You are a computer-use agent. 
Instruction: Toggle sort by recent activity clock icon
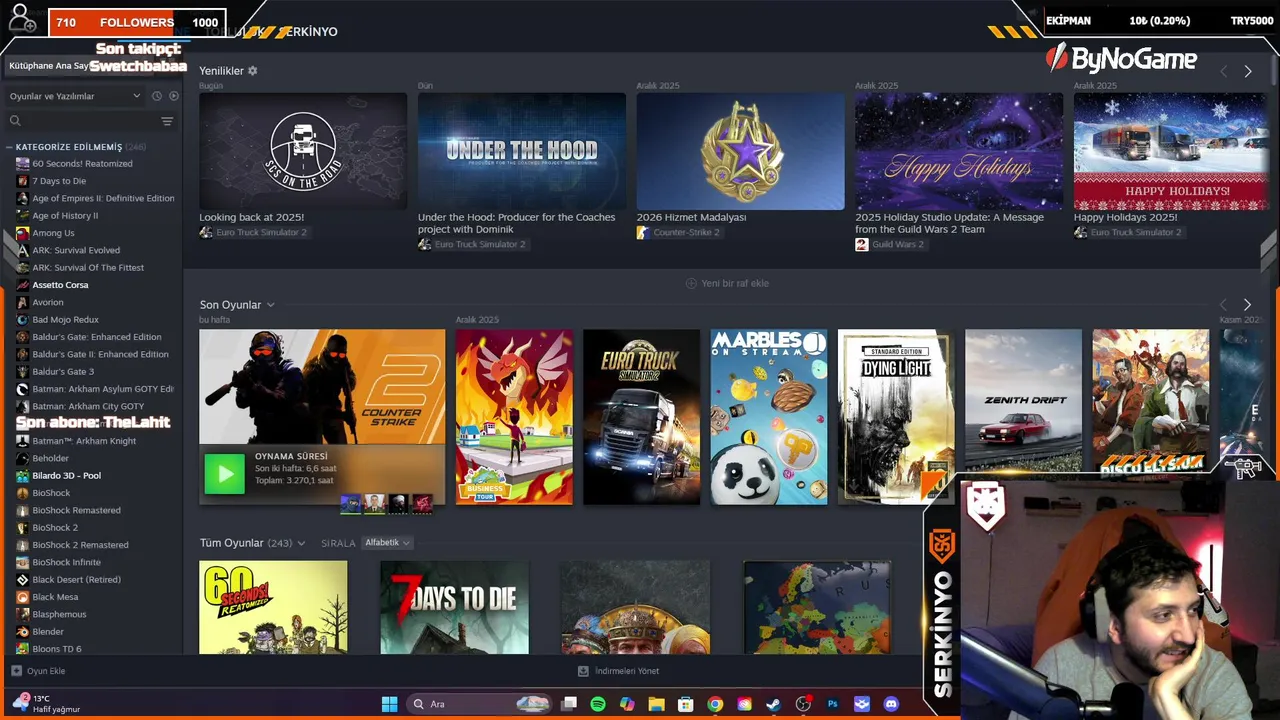click(156, 96)
